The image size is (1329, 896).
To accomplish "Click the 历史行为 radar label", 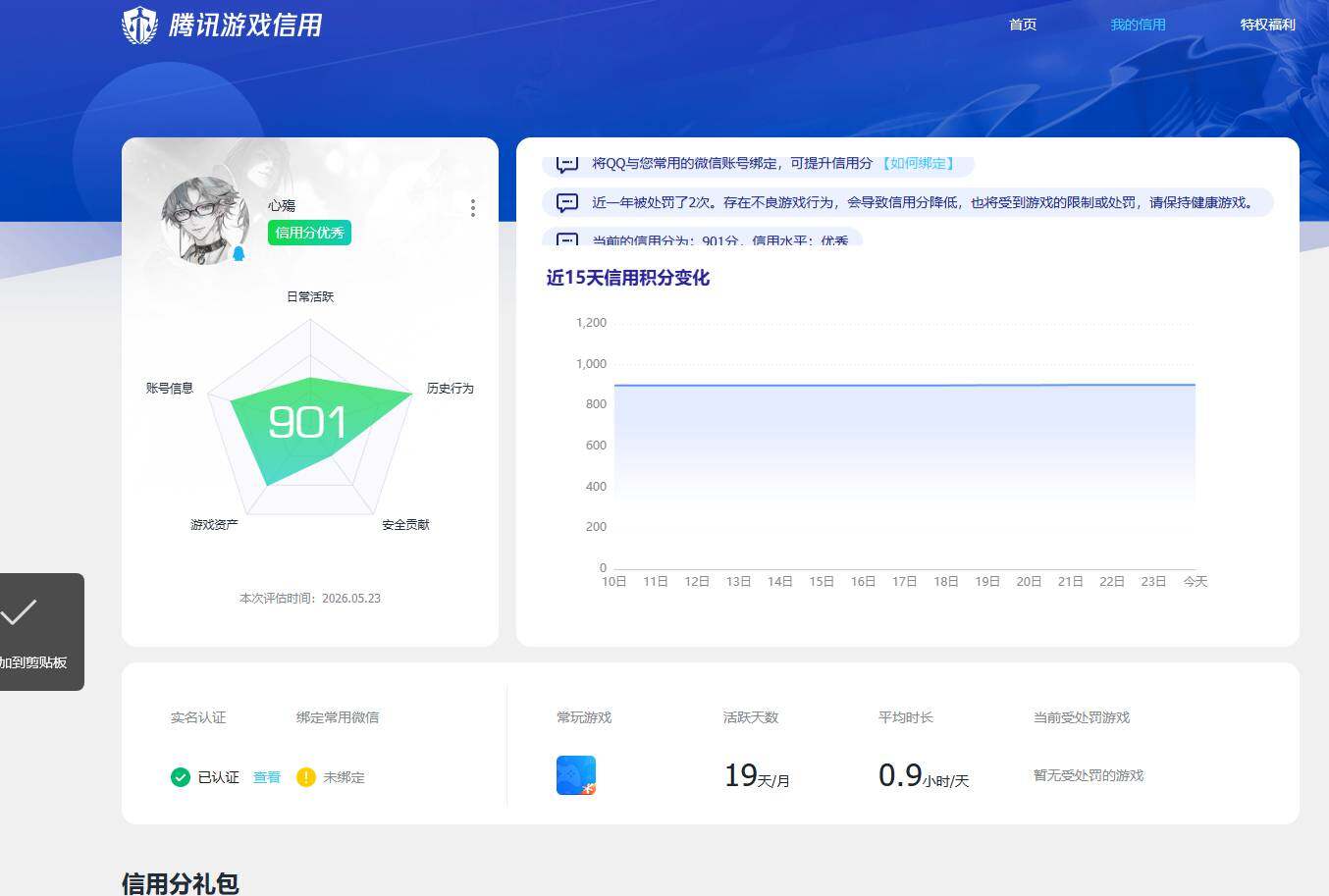I will pyautogui.click(x=451, y=389).
